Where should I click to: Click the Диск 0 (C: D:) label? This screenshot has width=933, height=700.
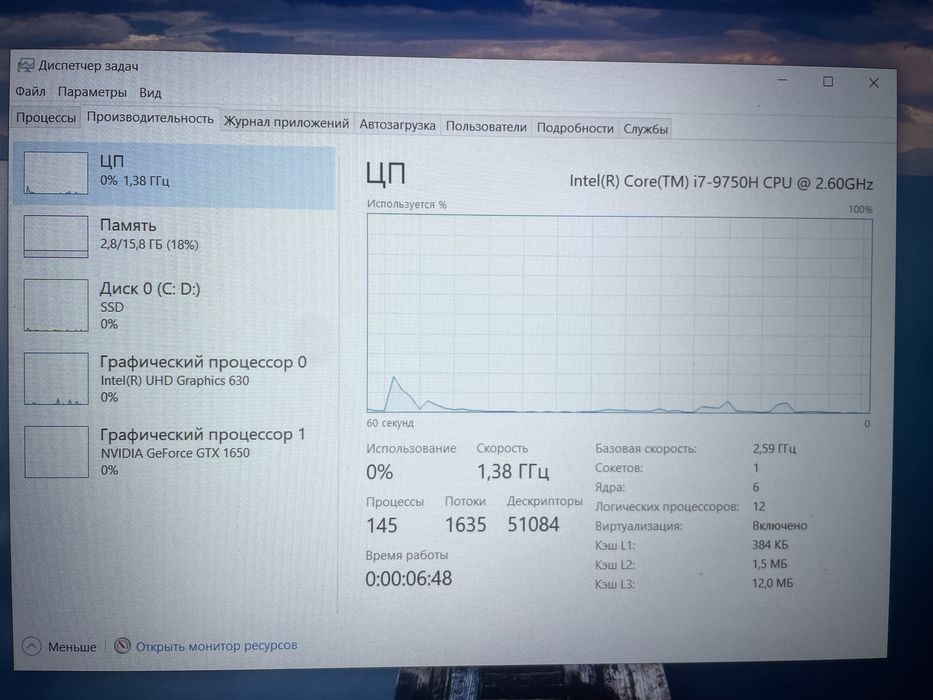pos(150,289)
